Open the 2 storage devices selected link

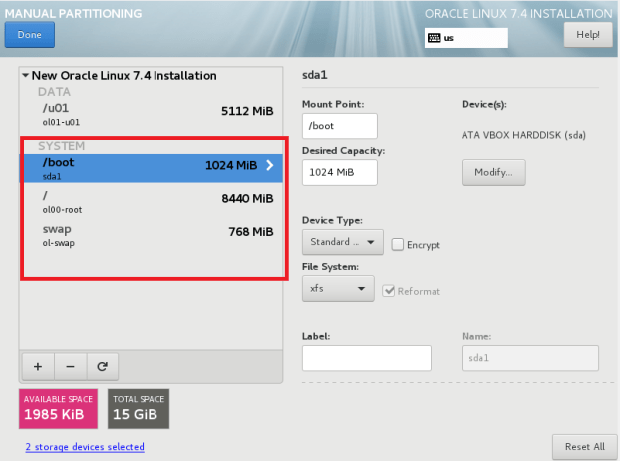click(x=85, y=446)
